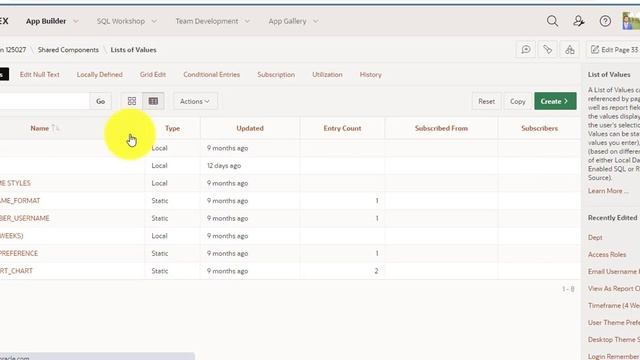Open the list ending in AME_FORMAT
The image size is (640, 360).
(20, 201)
